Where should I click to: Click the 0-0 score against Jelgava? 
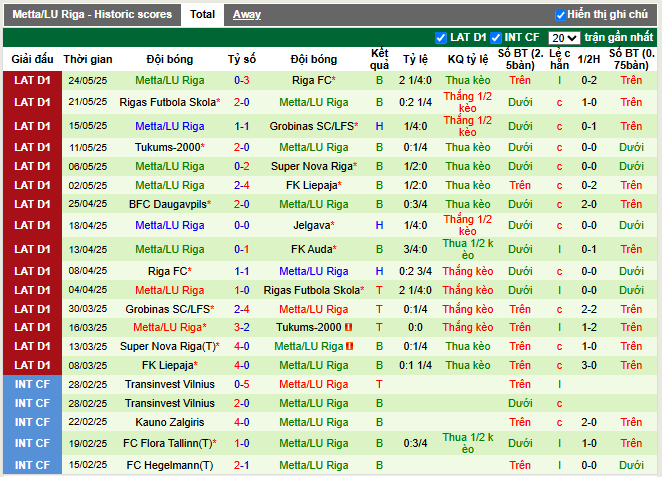point(241,225)
